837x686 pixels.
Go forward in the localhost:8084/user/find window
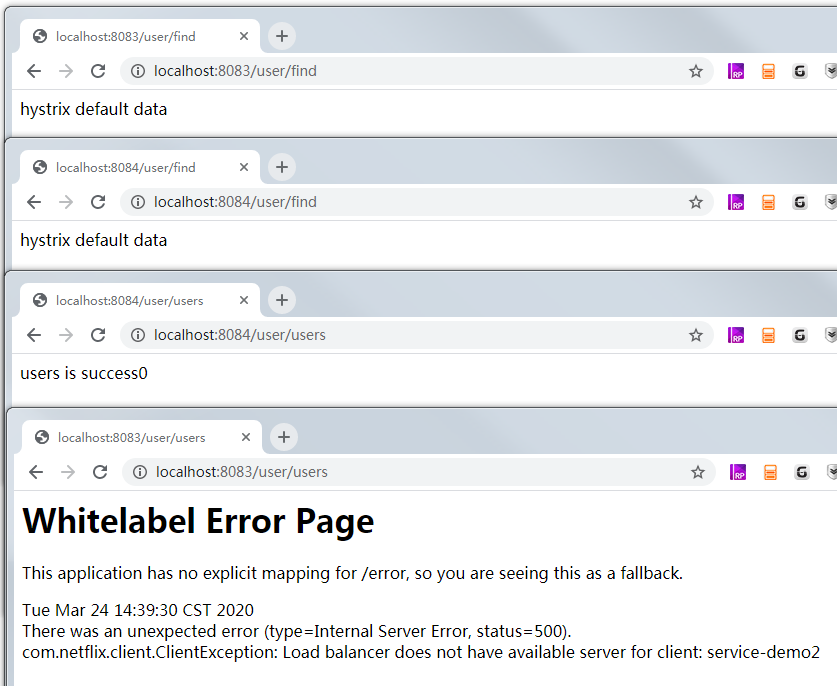click(x=66, y=202)
